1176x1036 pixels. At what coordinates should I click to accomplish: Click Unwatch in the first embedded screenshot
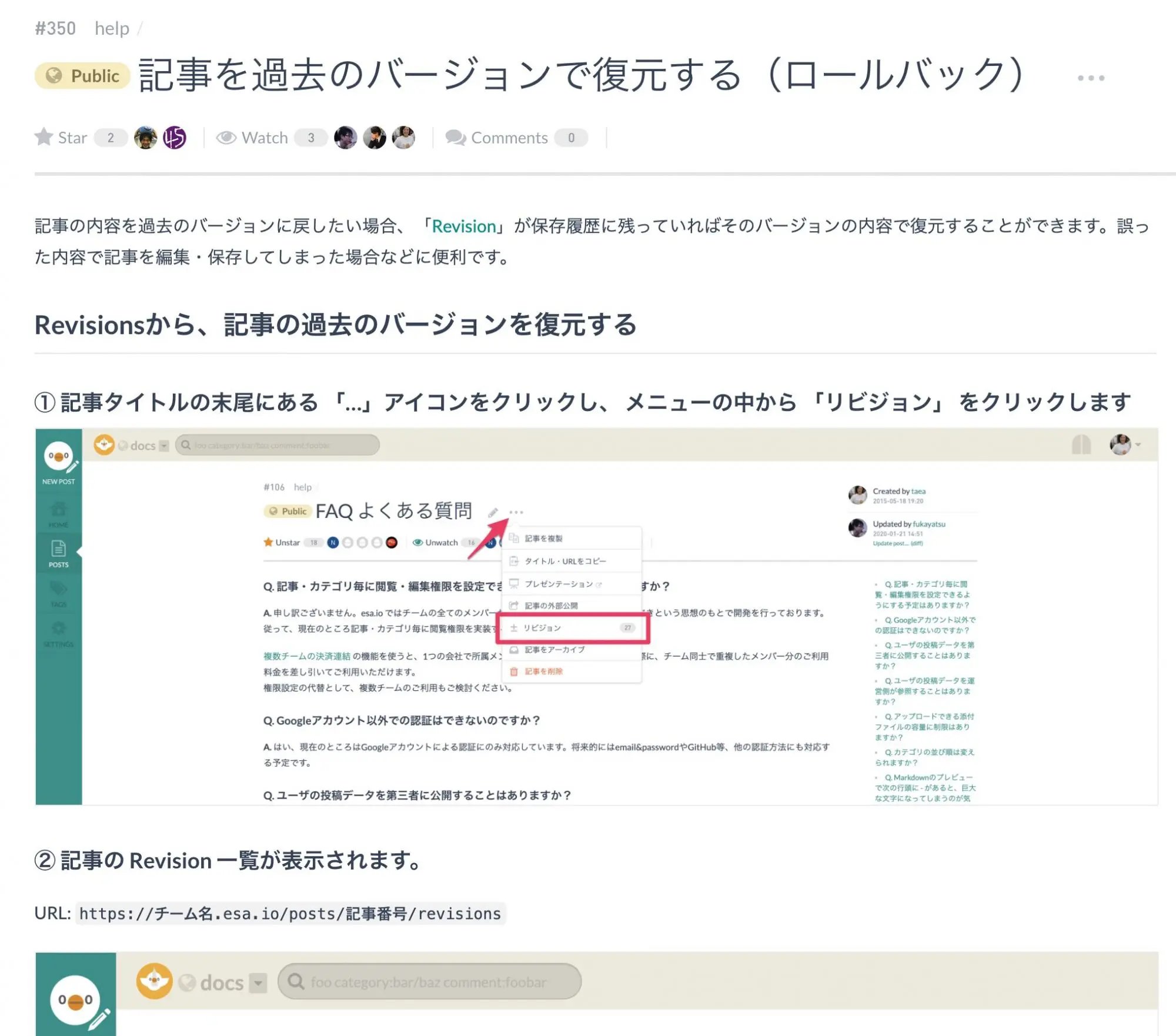tap(435, 542)
